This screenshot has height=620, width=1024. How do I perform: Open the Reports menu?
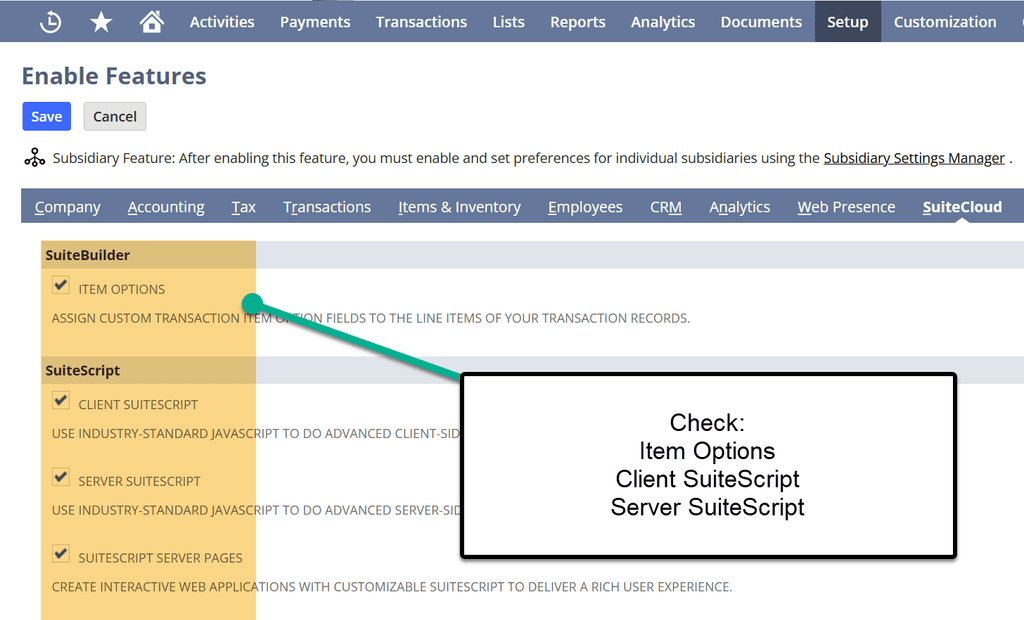(578, 22)
